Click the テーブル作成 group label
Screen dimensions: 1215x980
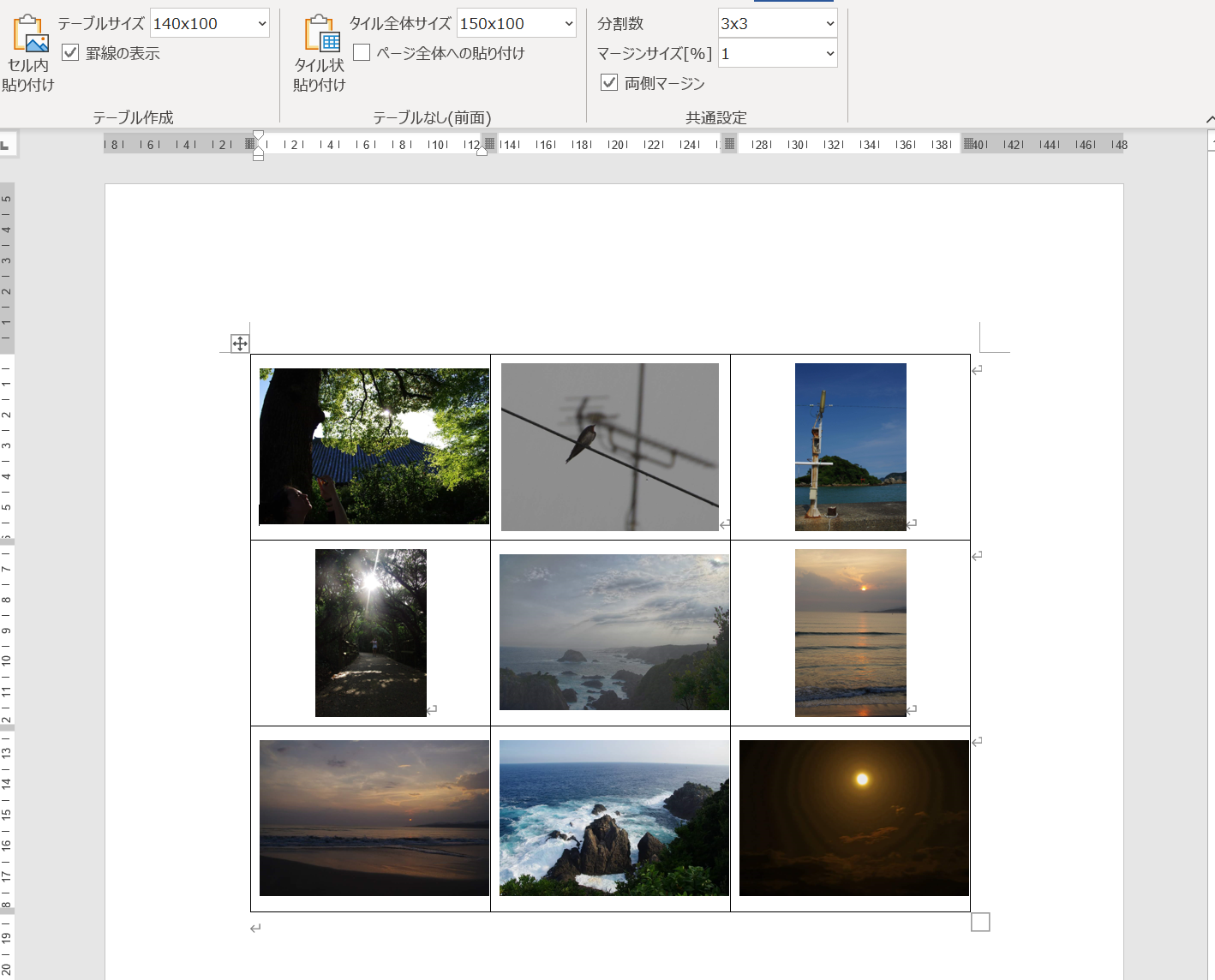pos(133,117)
